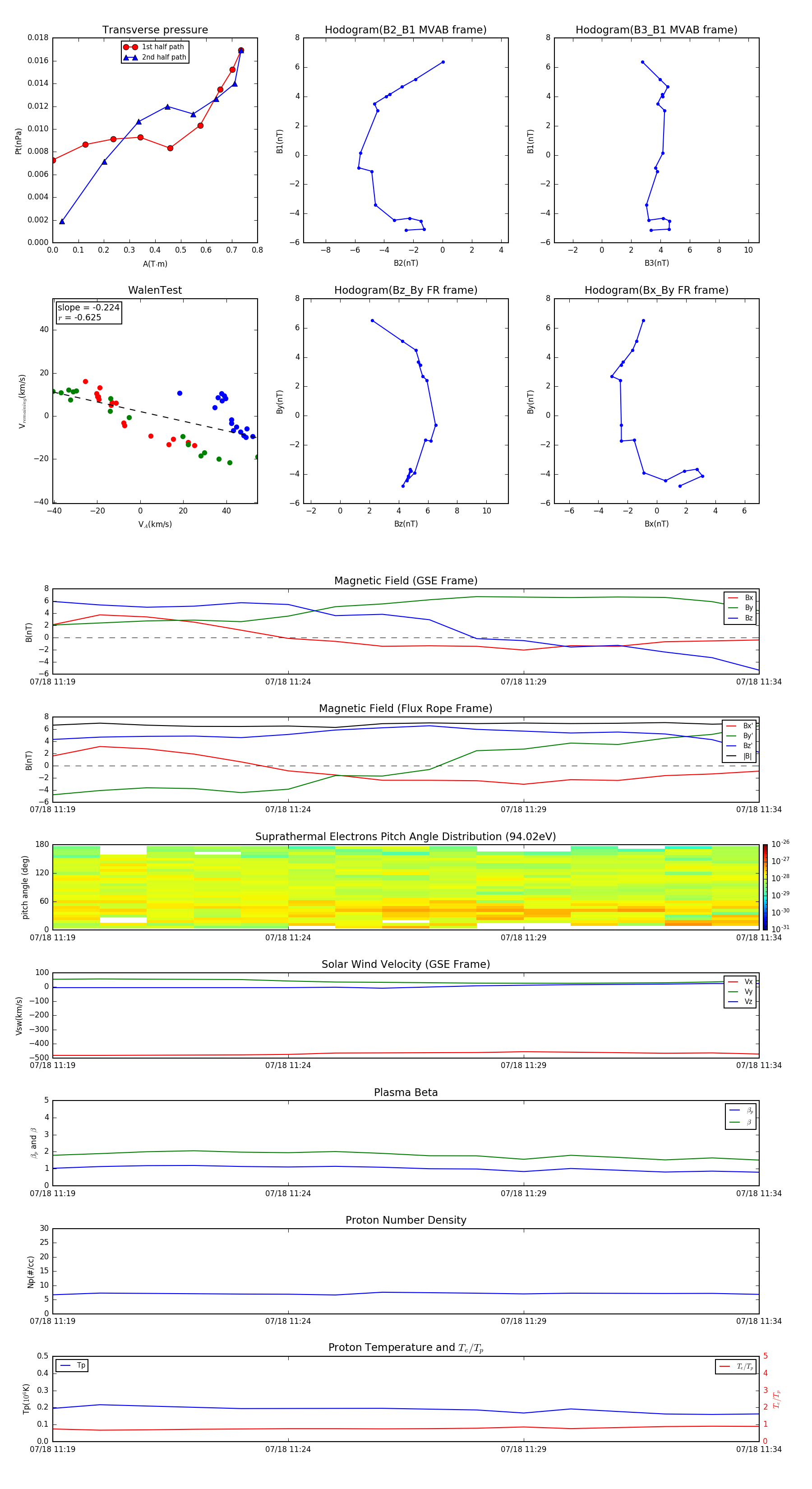Click the "Magnetic Field (Flux Rope Frame)" title

(x=406, y=709)
